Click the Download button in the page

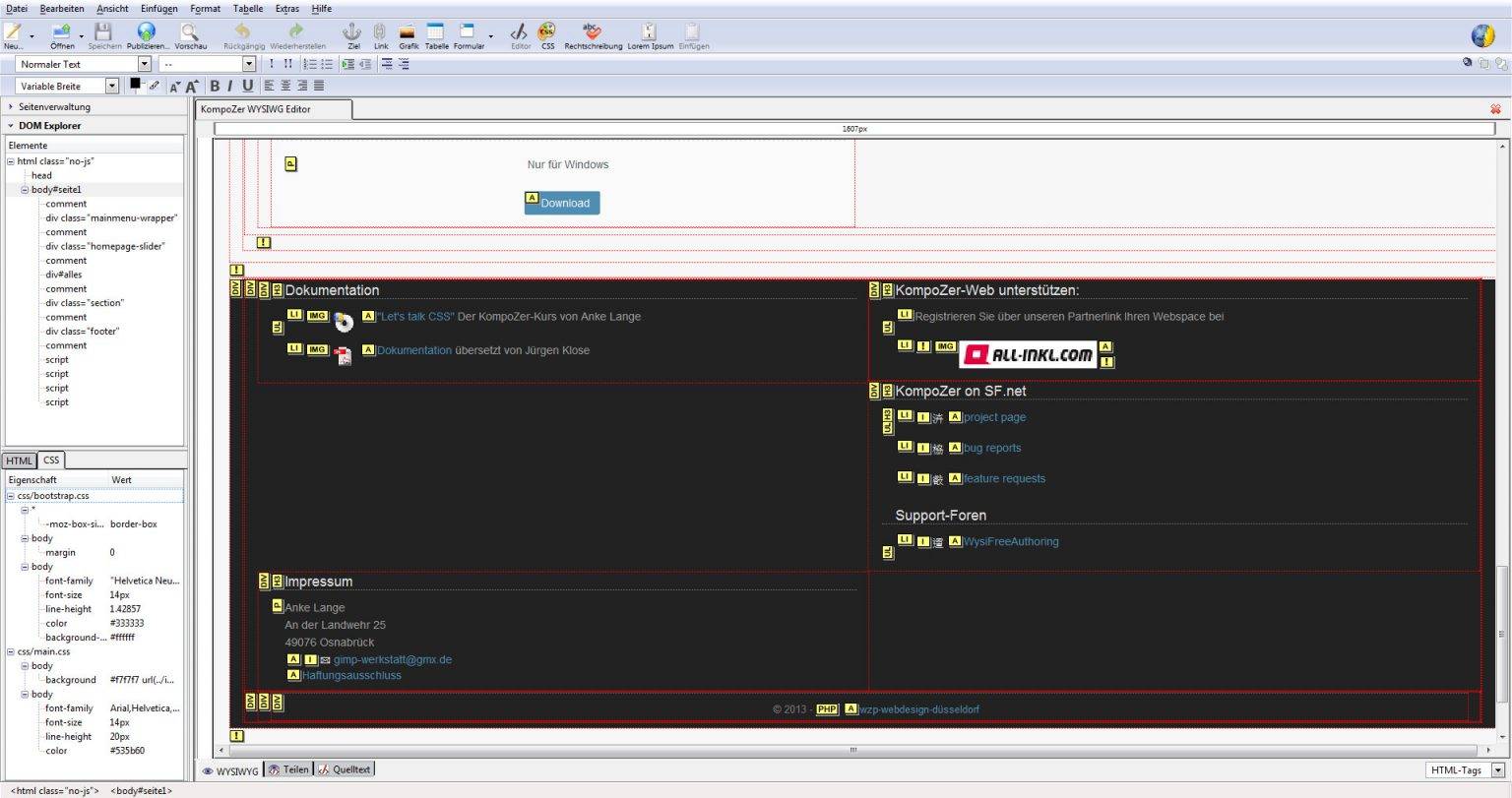tap(561, 203)
